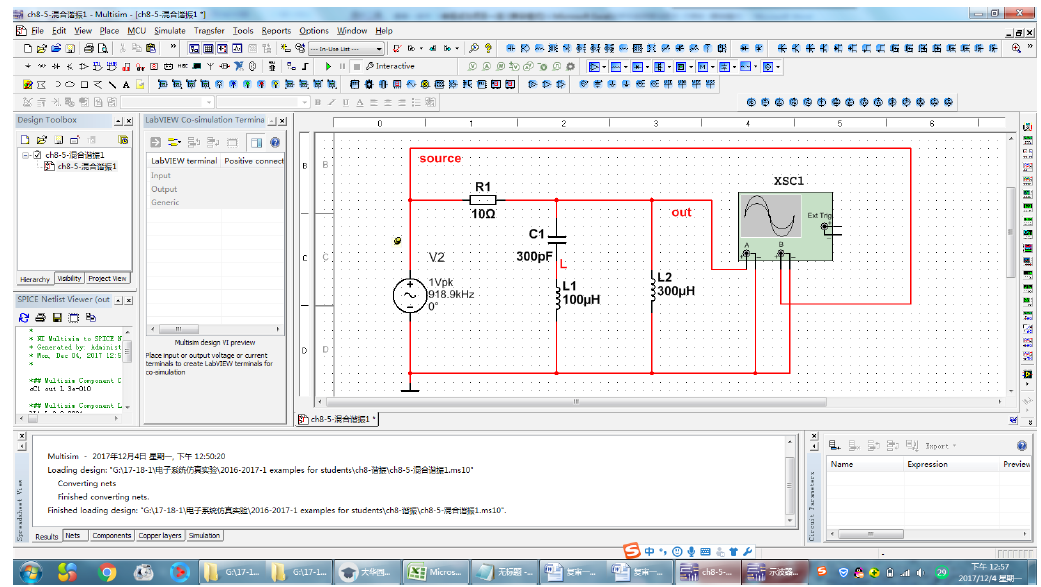Toggle the Spreadsheet view button

208,48
